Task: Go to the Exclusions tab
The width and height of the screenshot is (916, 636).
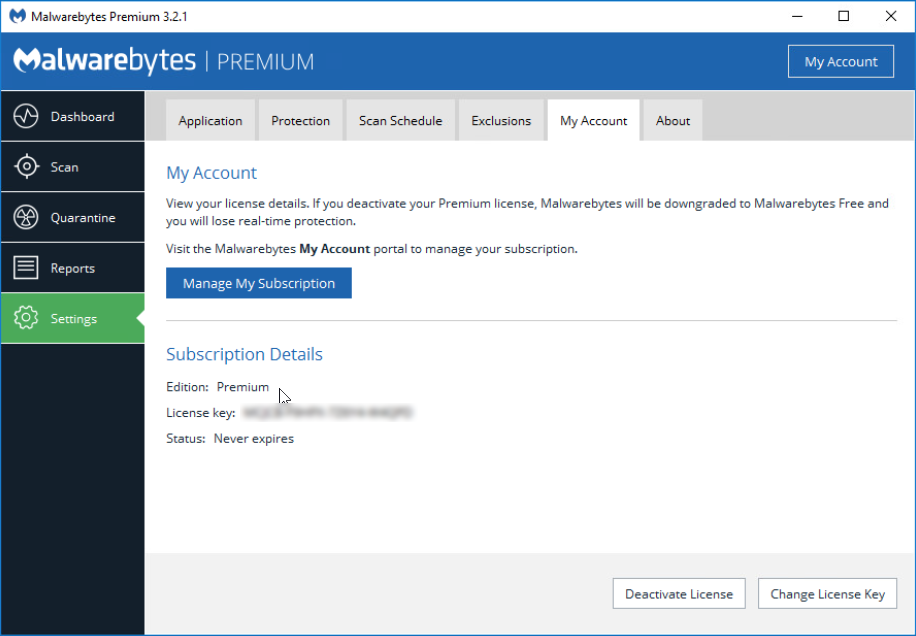Action: tap(501, 120)
